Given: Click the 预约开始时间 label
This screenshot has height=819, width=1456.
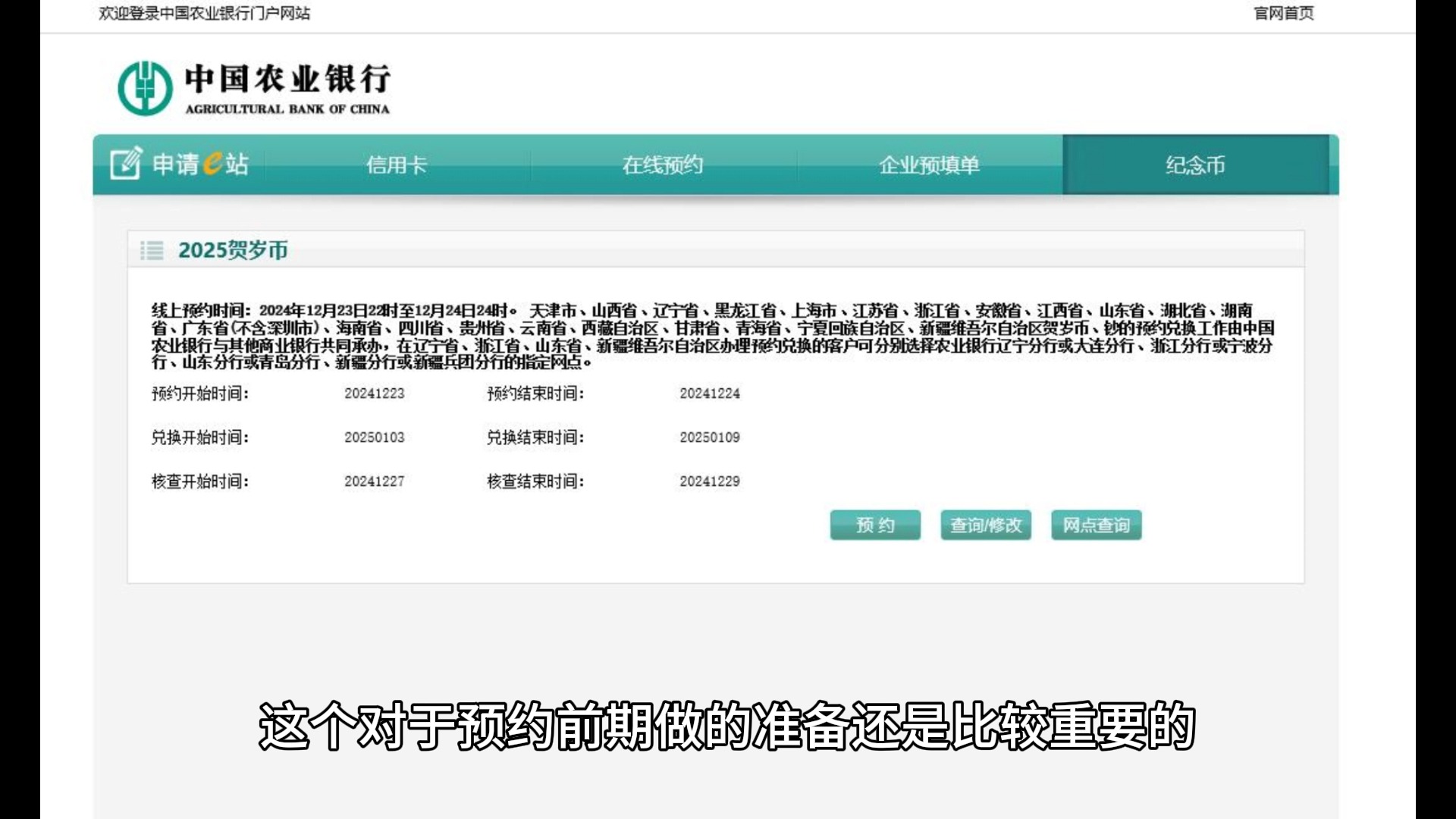Looking at the screenshot, I should tap(200, 394).
